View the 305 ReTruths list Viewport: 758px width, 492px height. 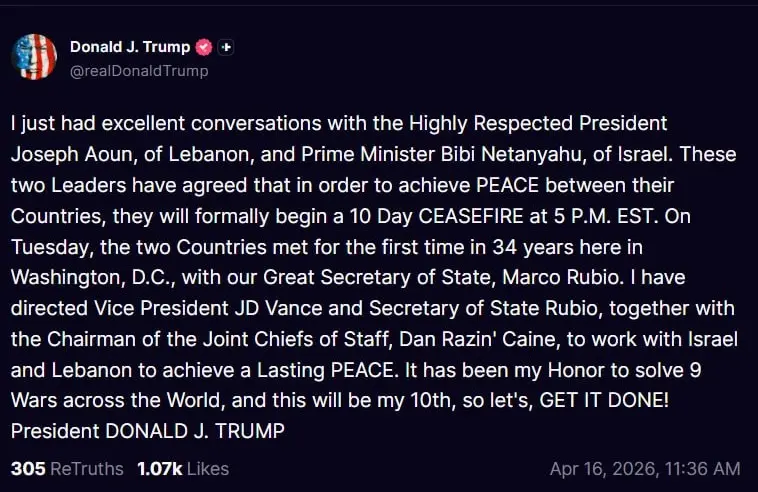(67, 468)
